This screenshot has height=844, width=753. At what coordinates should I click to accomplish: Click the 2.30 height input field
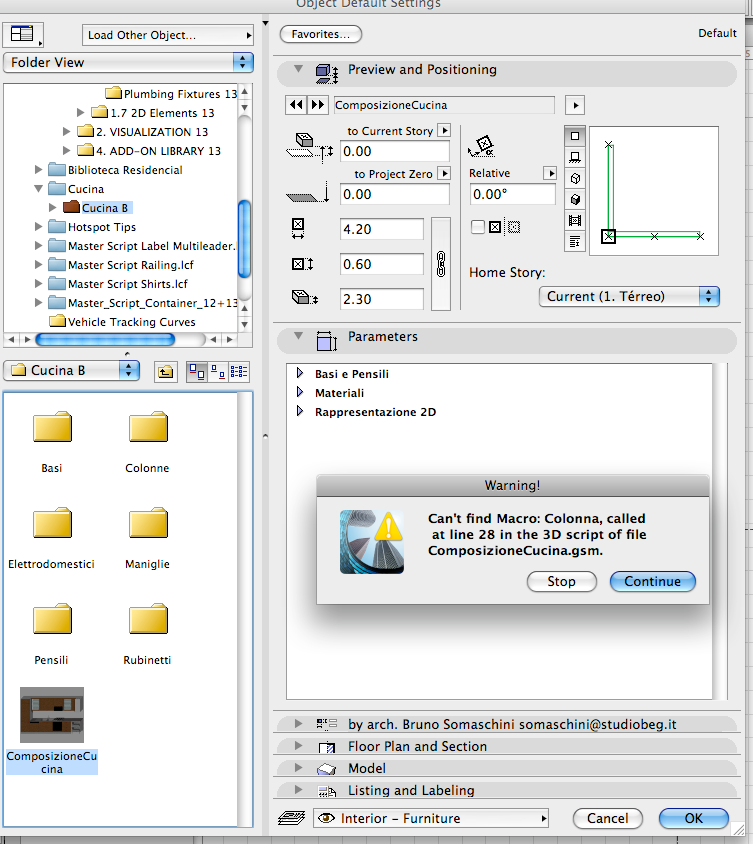382,299
